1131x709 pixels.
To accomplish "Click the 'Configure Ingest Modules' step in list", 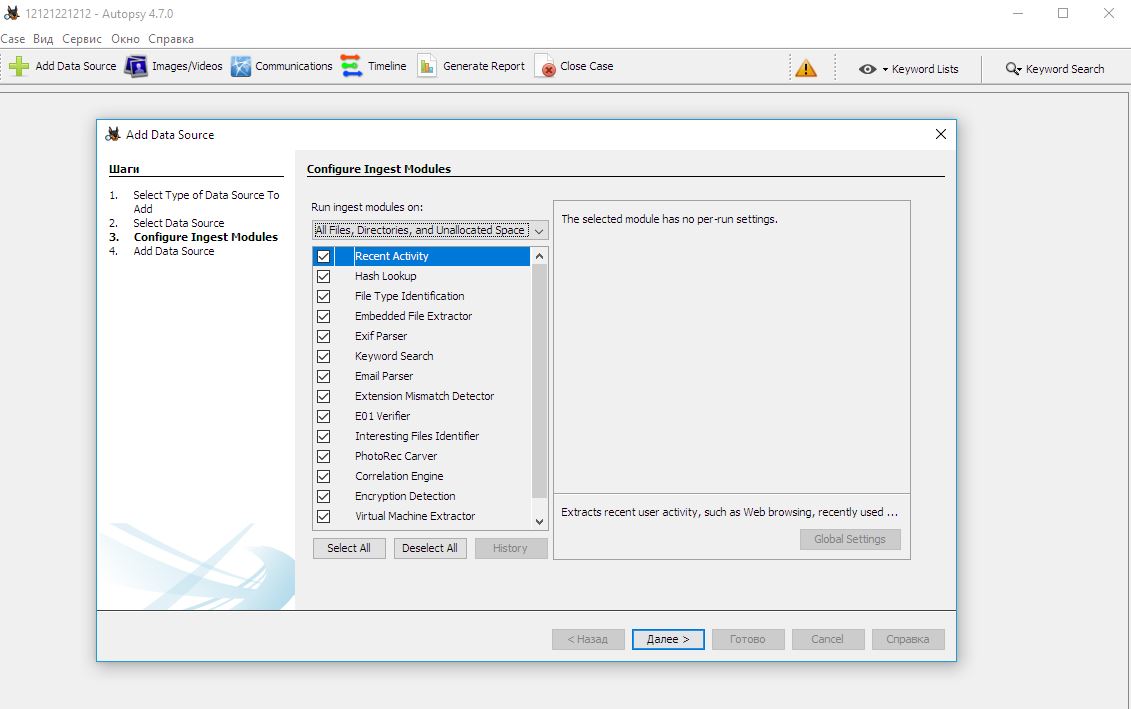I will tap(206, 237).
